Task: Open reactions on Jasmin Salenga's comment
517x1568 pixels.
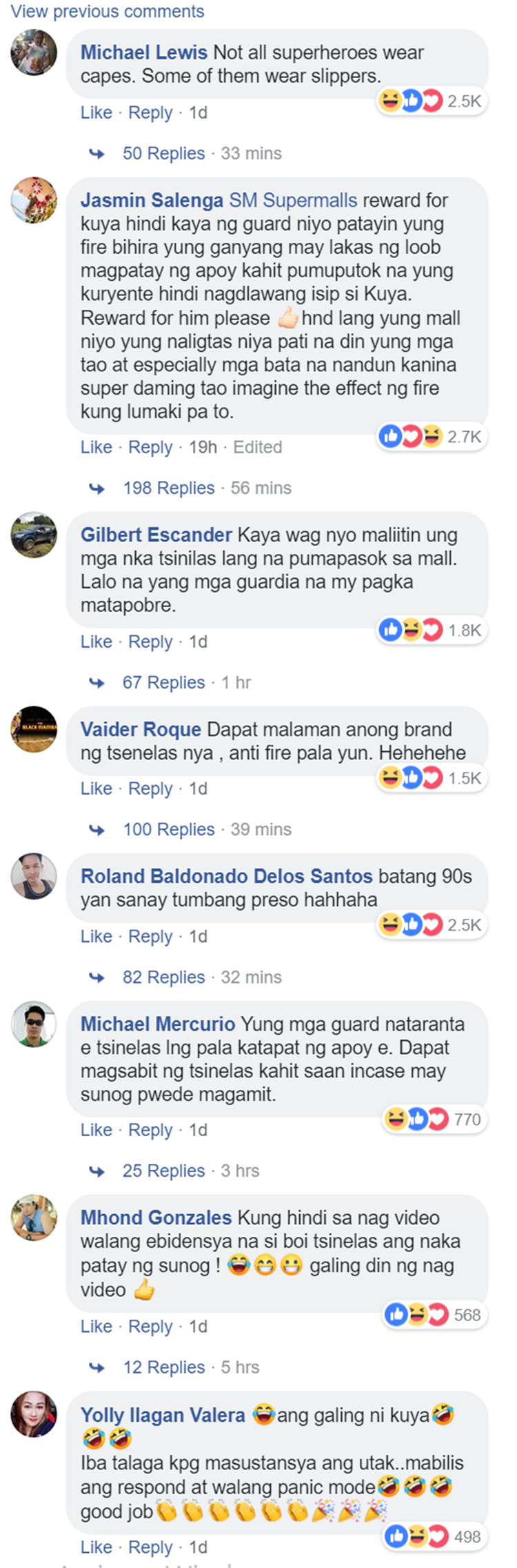Action: (x=410, y=436)
